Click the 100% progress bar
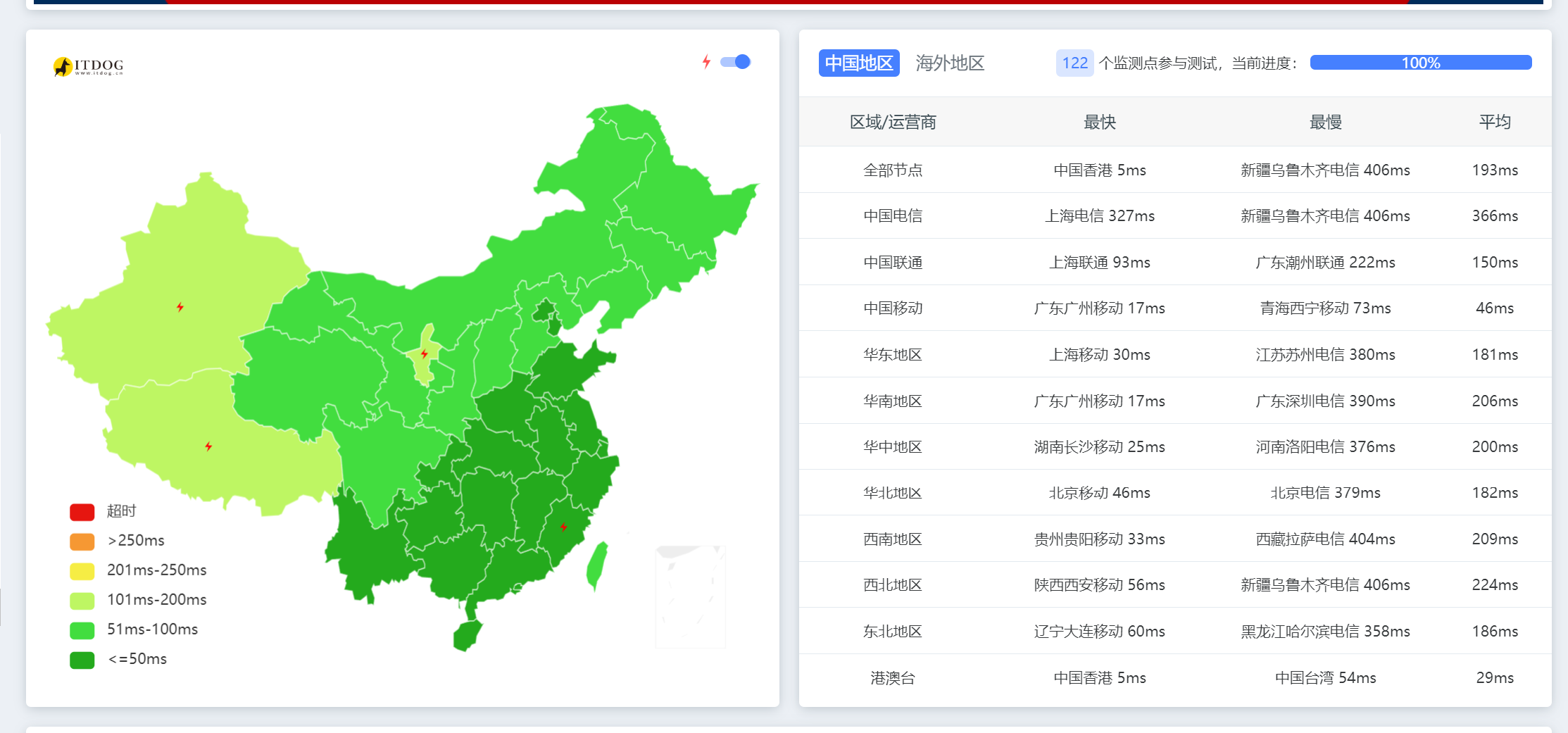The image size is (1568, 733). [x=1420, y=63]
